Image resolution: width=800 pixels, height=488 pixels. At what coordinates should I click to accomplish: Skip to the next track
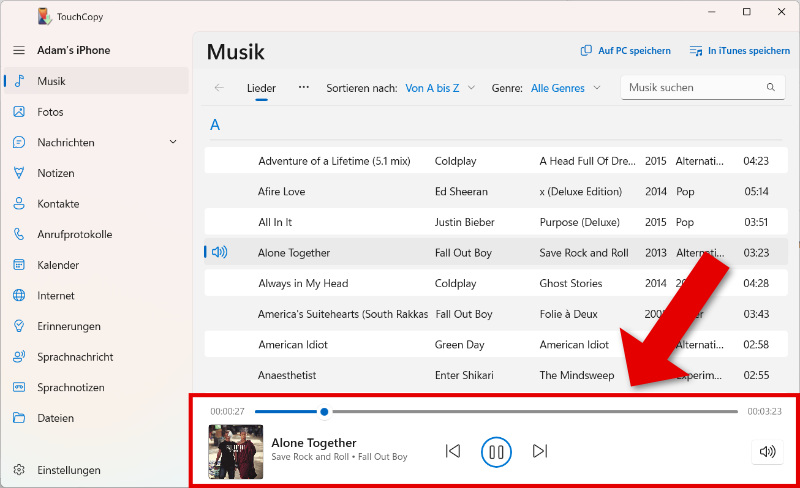(540, 451)
